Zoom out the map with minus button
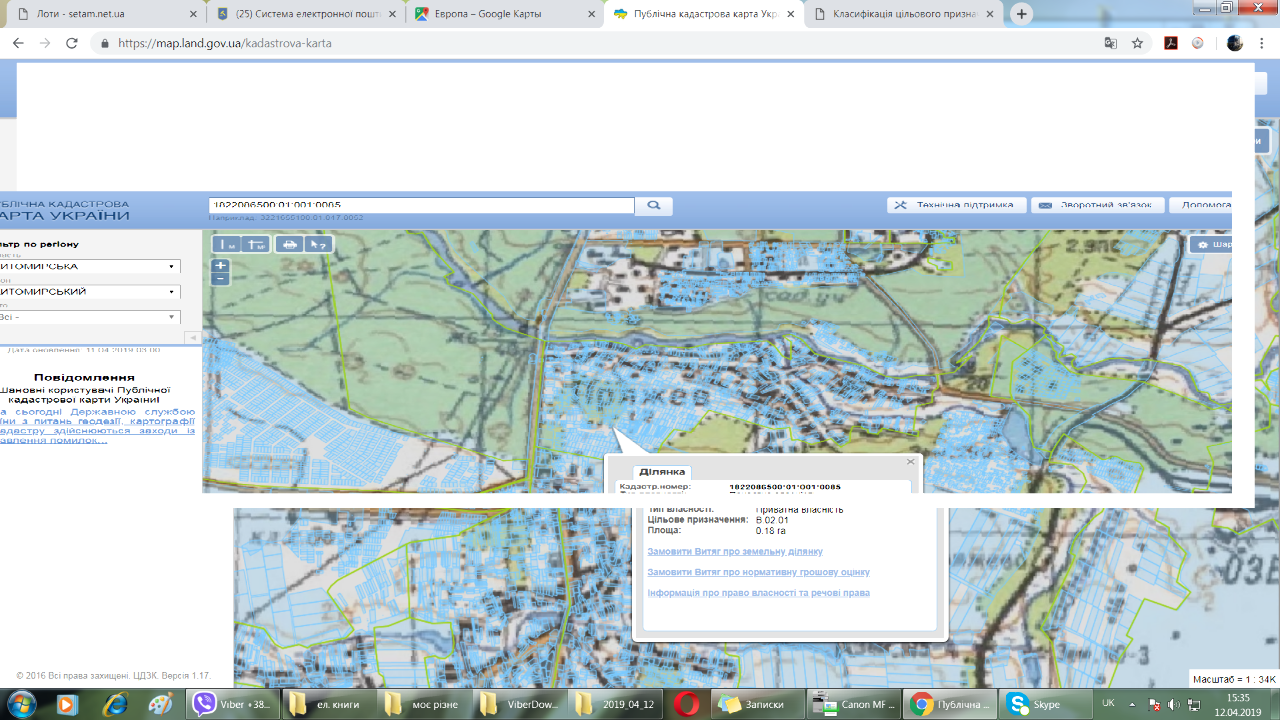This screenshot has width=1280, height=720. coord(220,279)
